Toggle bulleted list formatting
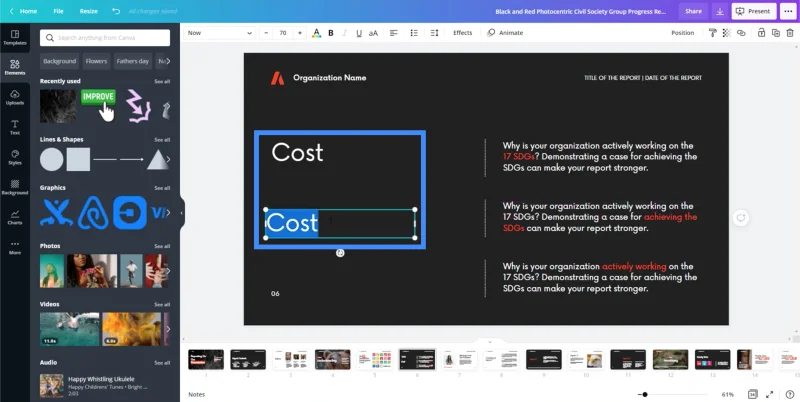 [x=414, y=33]
